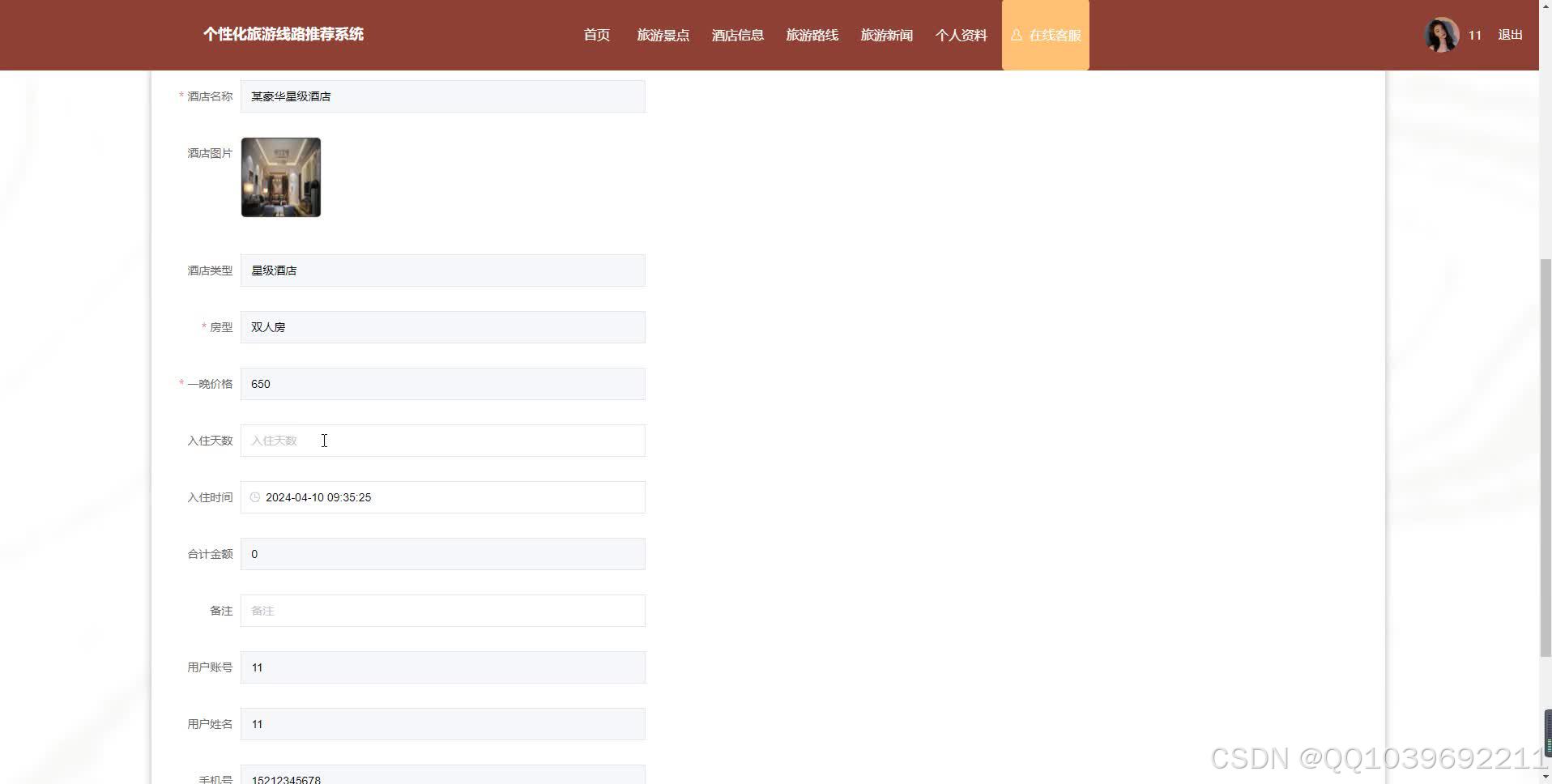Click the 房型 field showing 双人房
This screenshot has width=1552, height=784.
pos(442,327)
